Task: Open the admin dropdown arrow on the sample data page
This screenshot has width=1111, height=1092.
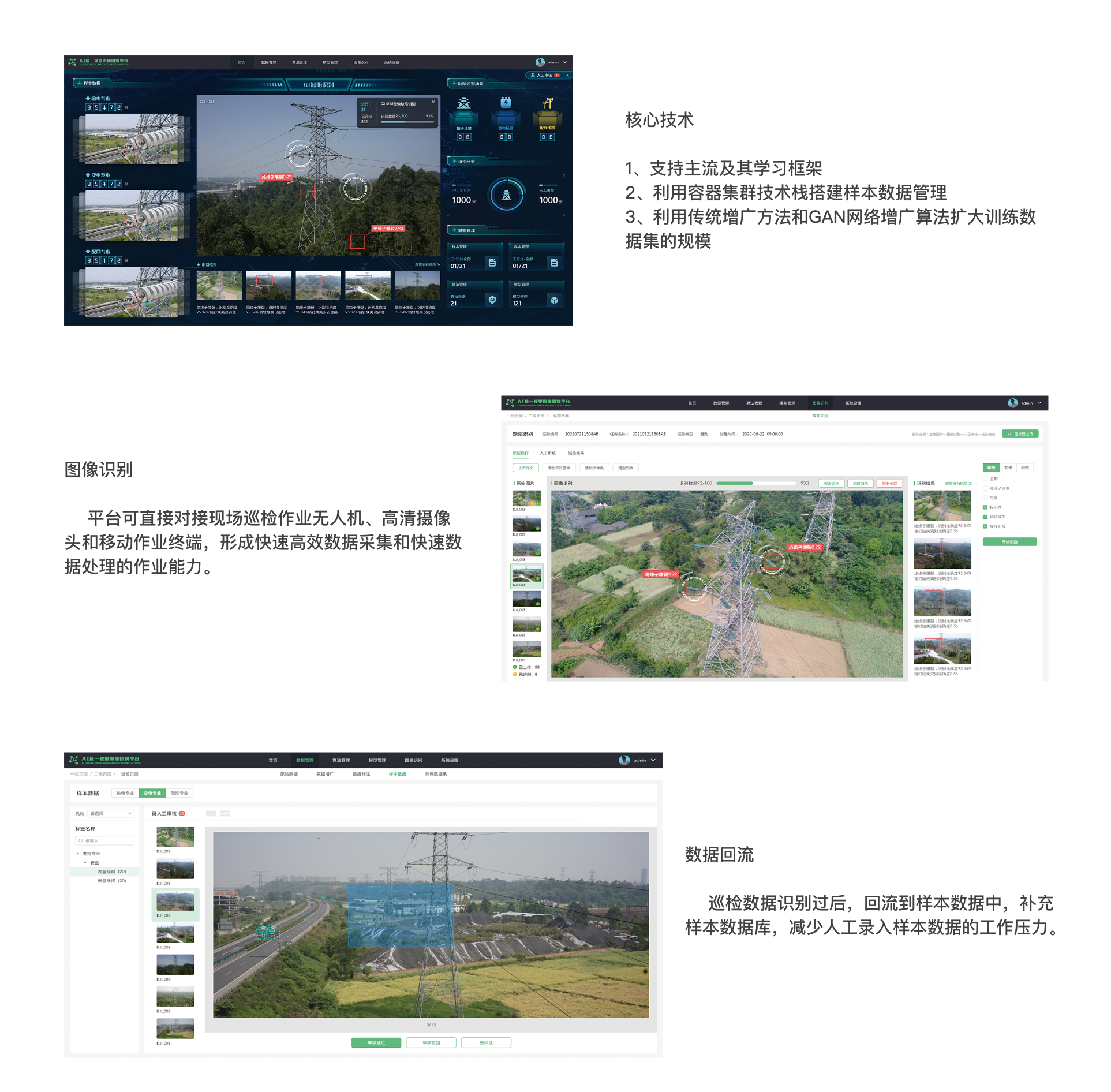Action: click(653, 760)
